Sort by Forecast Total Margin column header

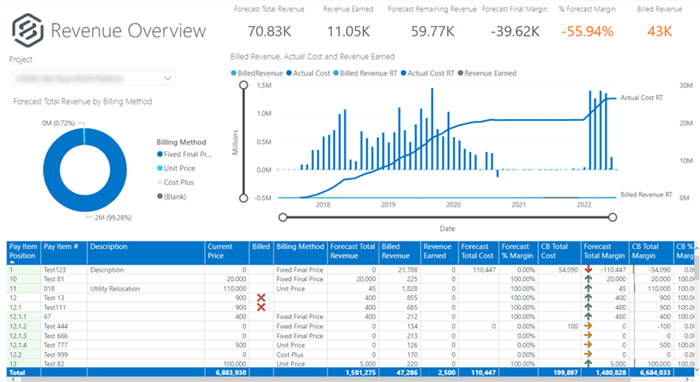(x=605, y=253)
